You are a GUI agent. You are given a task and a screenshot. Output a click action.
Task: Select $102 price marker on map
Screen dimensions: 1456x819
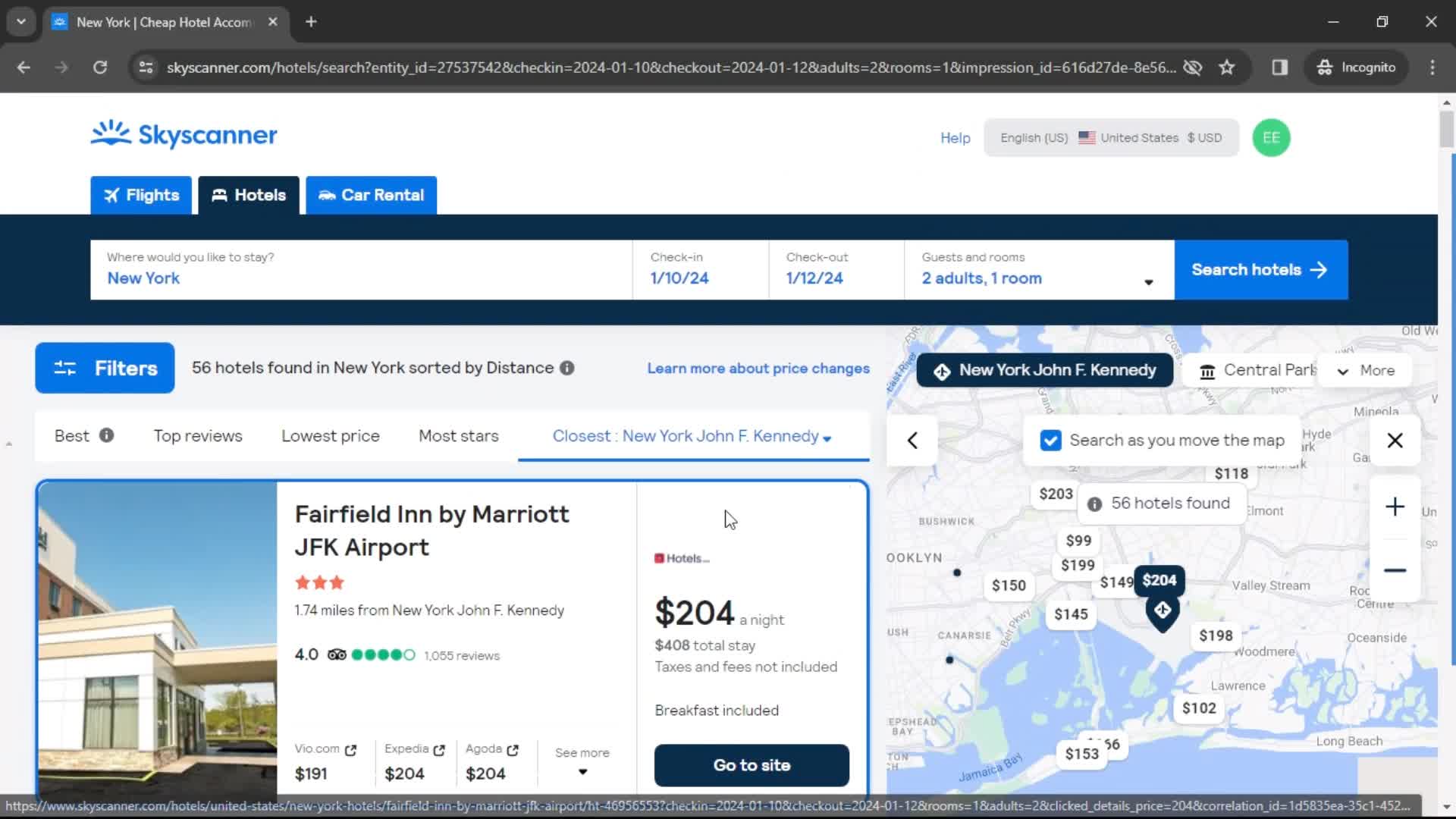click(1199, 708)
